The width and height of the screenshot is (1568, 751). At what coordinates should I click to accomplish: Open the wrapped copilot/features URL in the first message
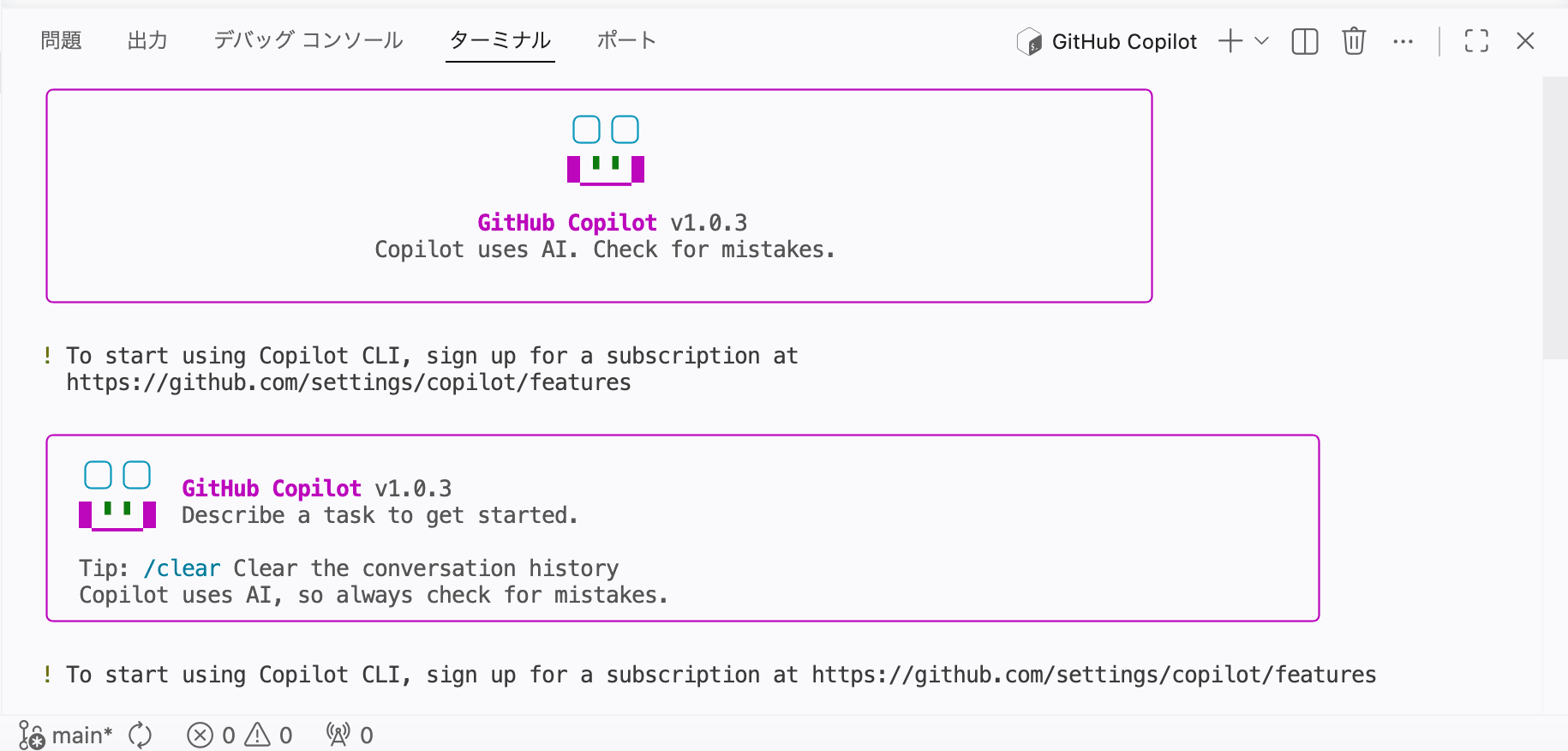pos(349,382)
